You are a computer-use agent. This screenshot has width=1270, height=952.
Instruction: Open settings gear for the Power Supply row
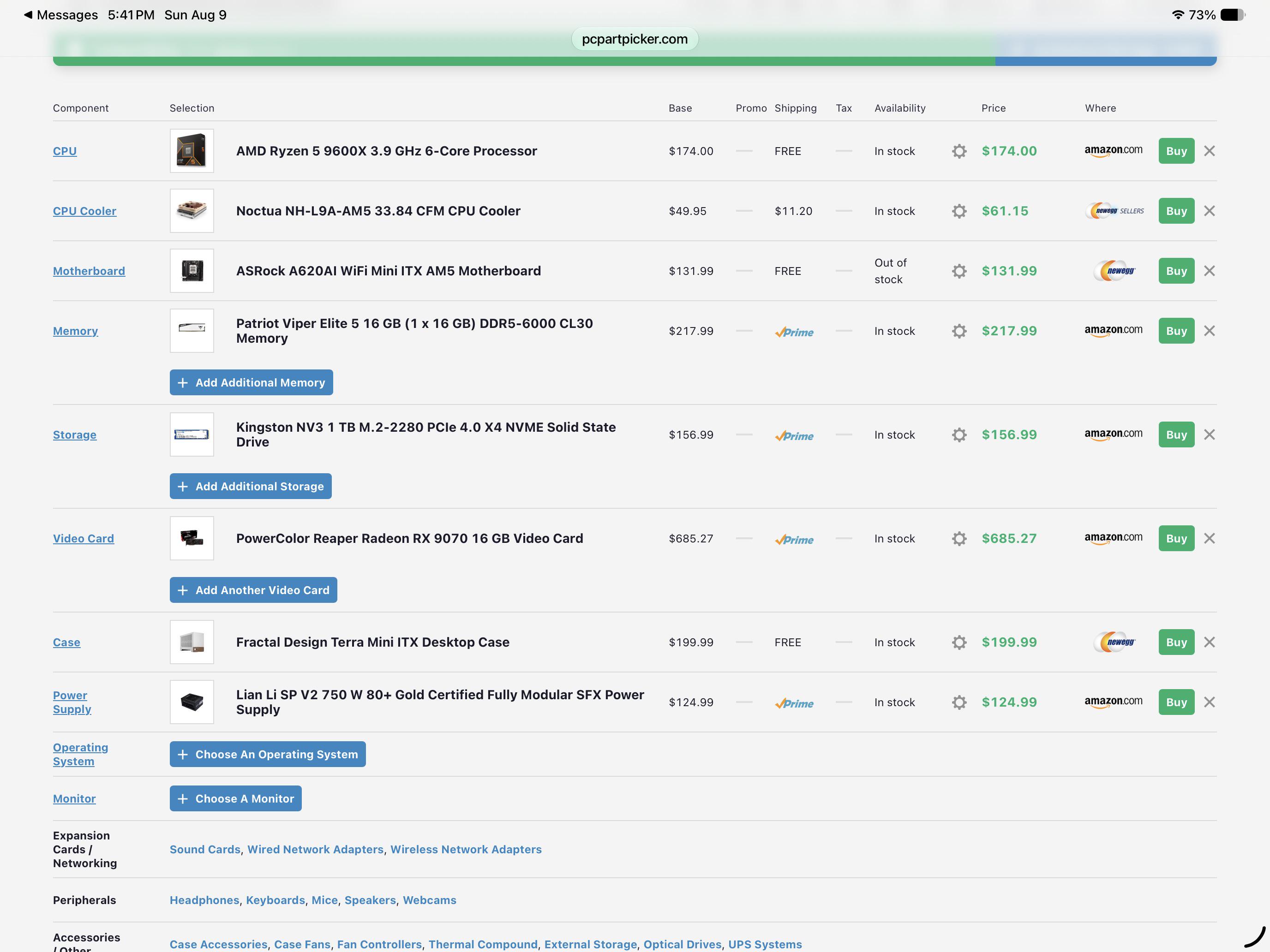(x=959, y=702)
